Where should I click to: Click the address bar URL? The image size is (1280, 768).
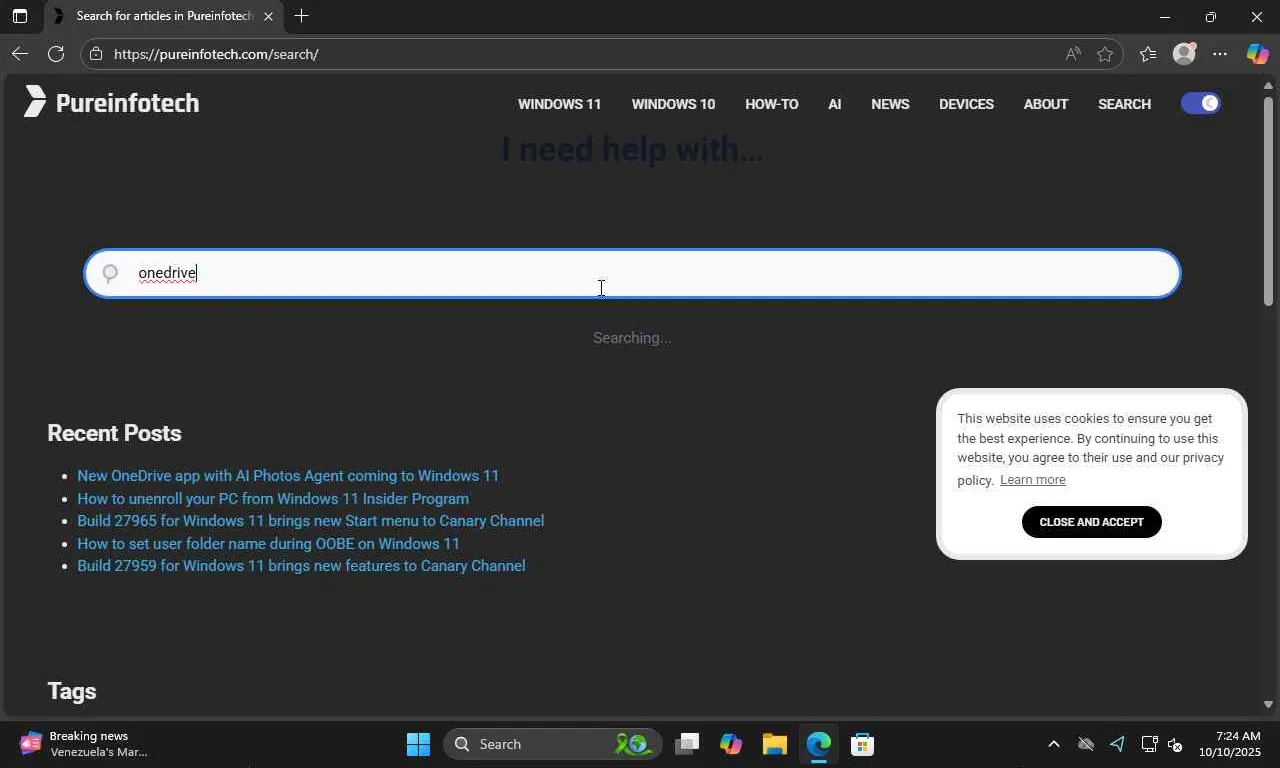click(216, 54)
